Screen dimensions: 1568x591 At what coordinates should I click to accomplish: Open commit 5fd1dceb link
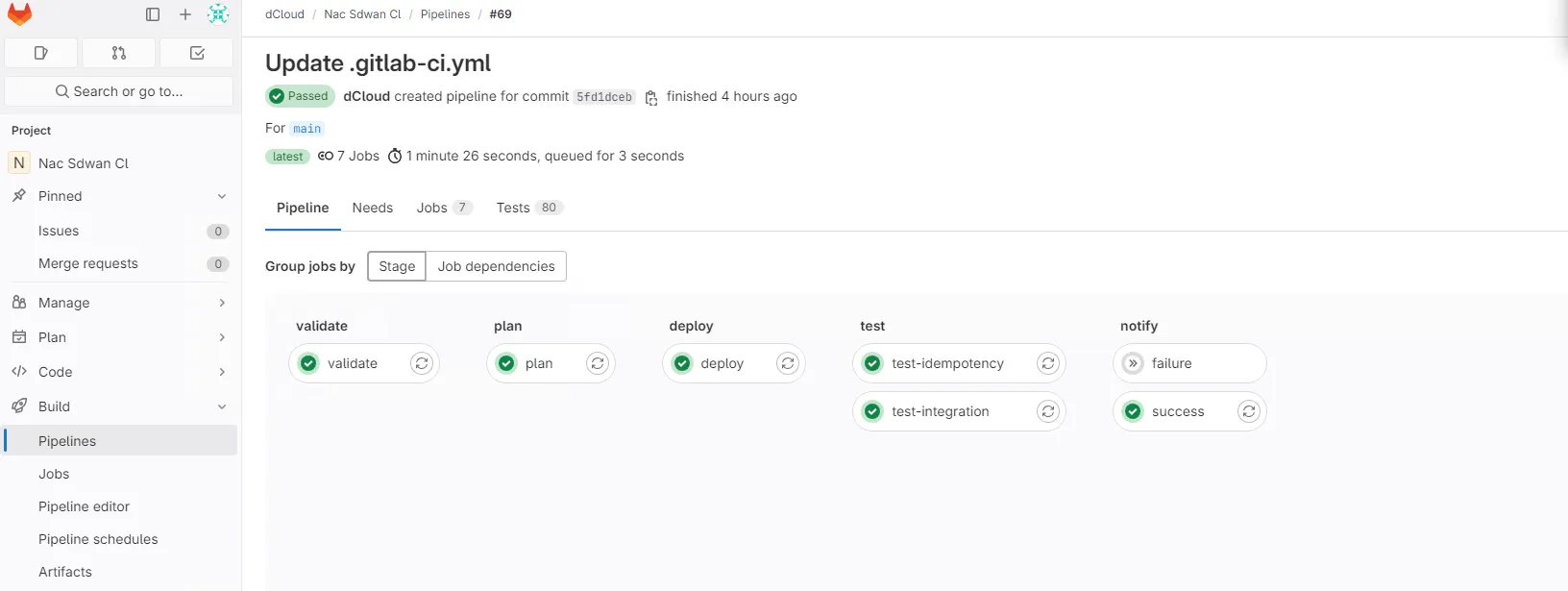tap(604, 97)
